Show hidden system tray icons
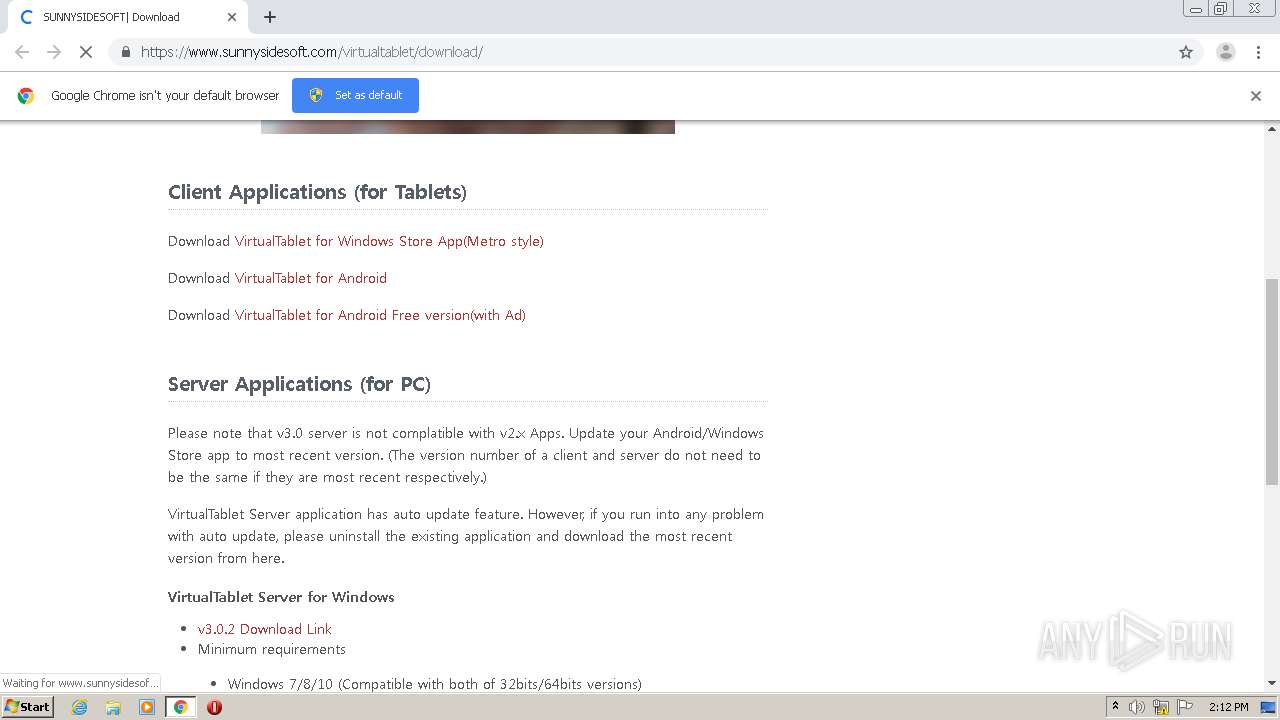This screenshot has height=720, width=1280. (1115, 707)
